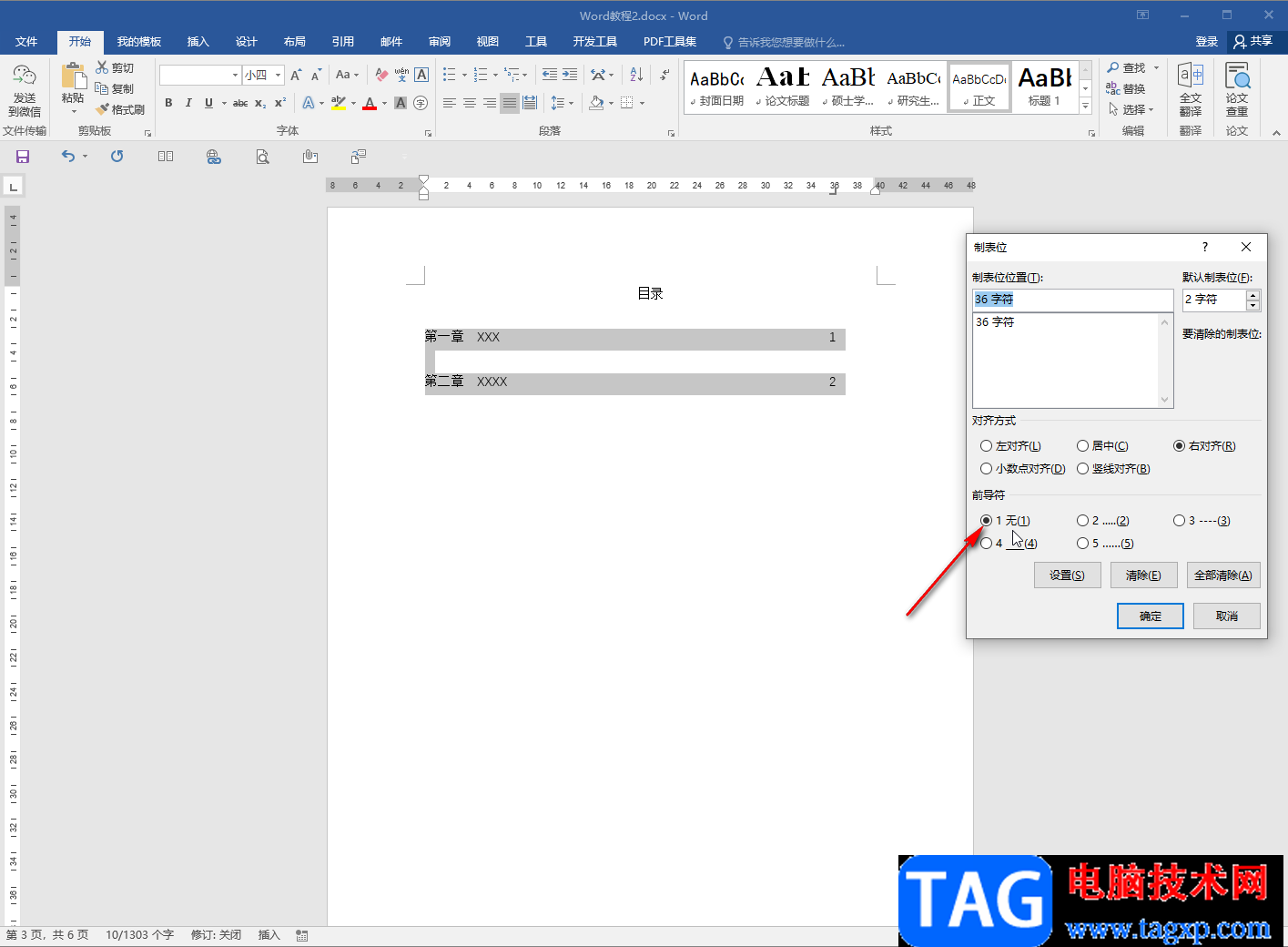1288x947 pixels.
Task: Increase paragraph indent
Action: click(570, 75)
